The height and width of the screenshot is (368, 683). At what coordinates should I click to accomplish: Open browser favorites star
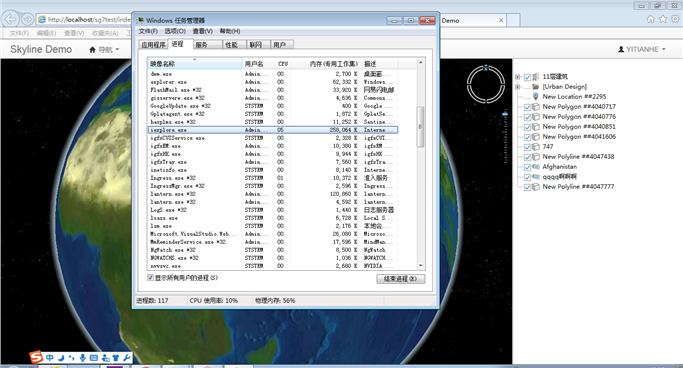coord(663,19)
